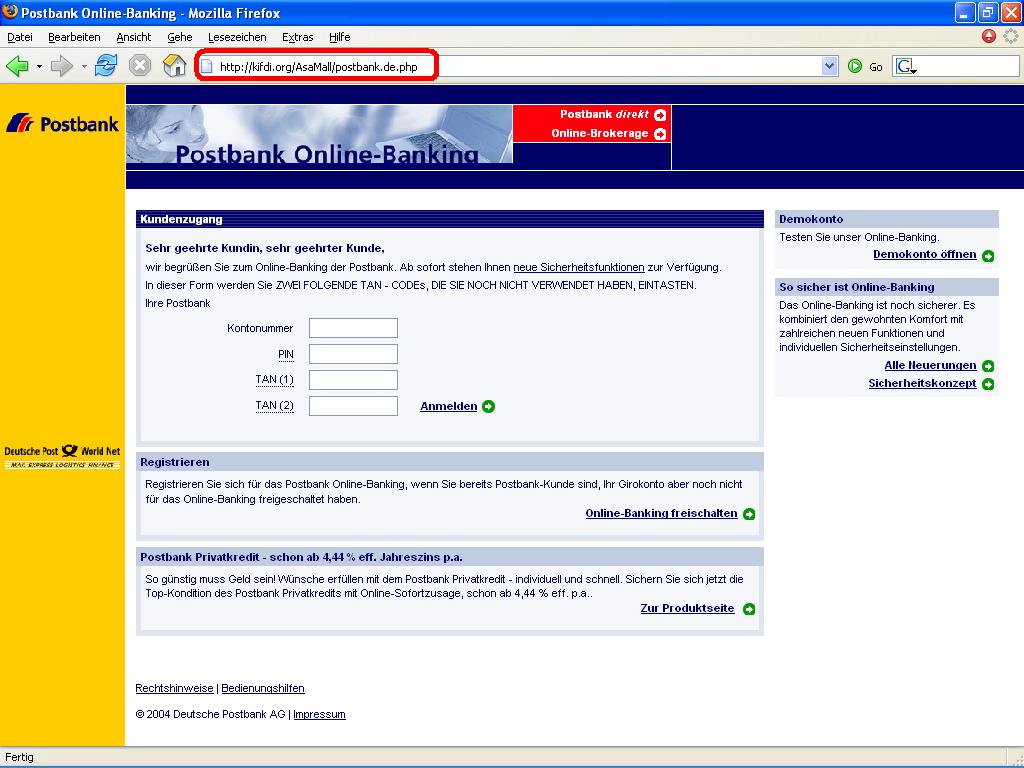1024x768 pixels.
Task: Focus the Kontonummer input field
Action: coord(353,328)
